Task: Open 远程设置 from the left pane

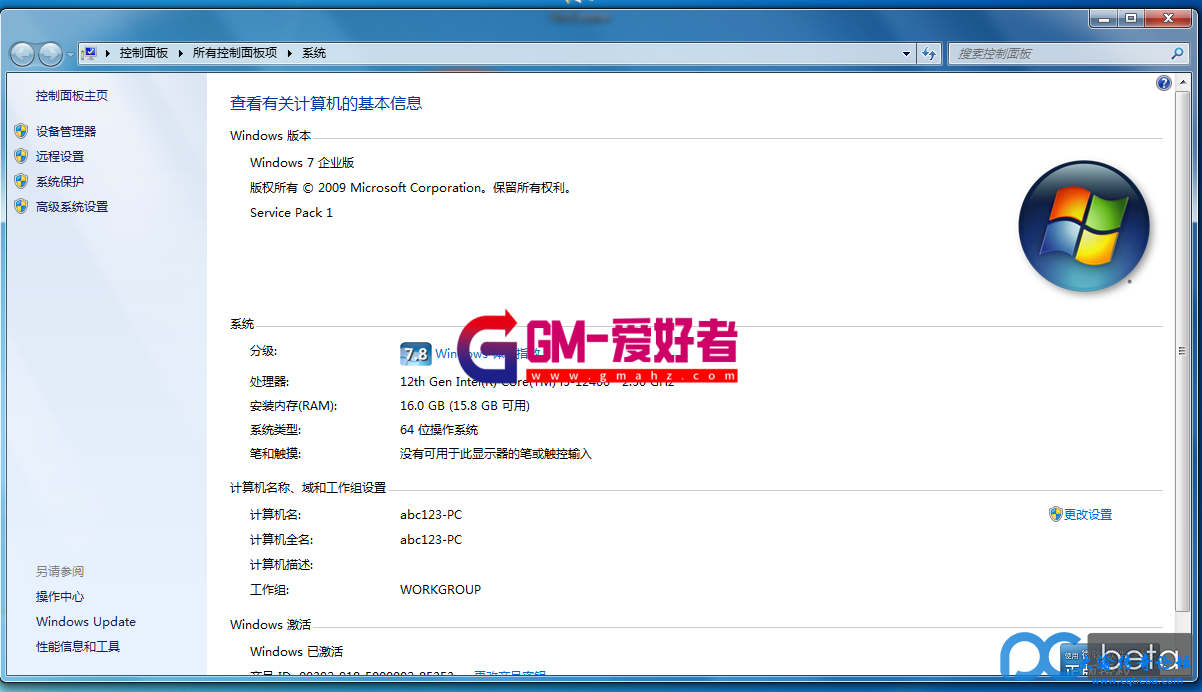Action: click(x=60, y=156)
